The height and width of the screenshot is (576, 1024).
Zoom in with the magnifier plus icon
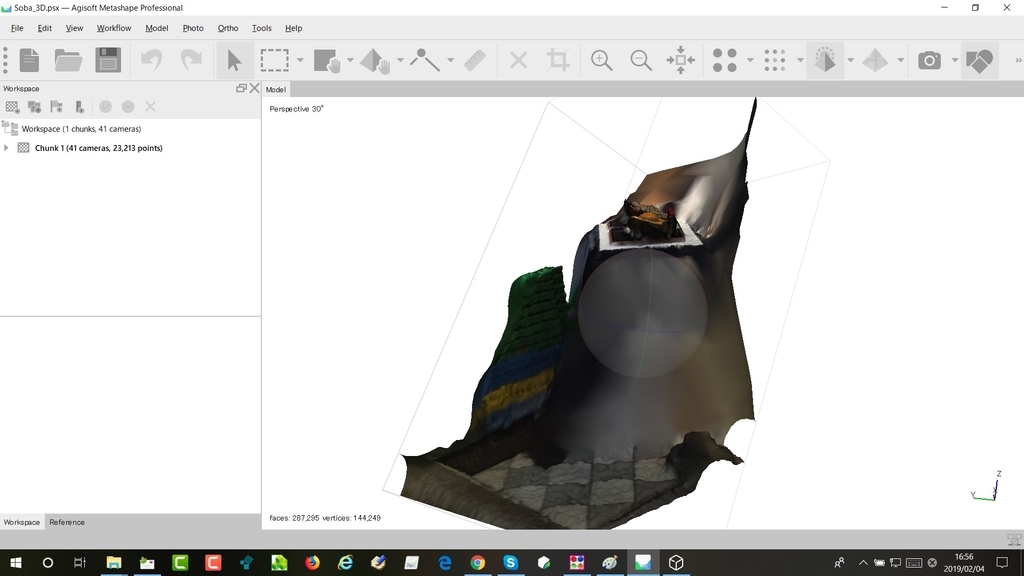point(601,60)
